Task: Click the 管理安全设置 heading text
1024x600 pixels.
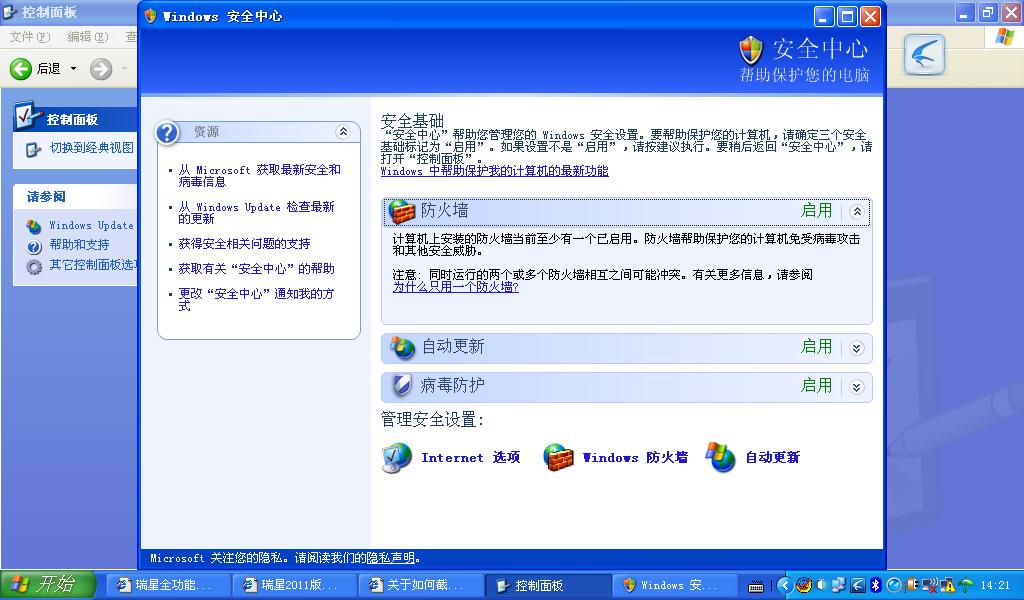Action: coord(432,419)
